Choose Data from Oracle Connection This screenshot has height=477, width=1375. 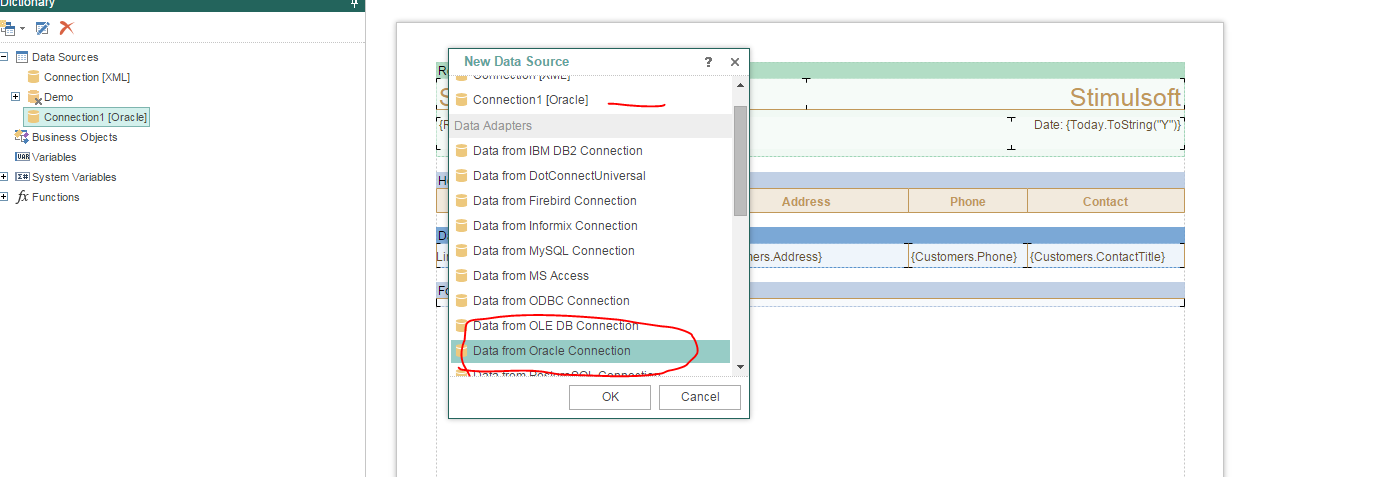592,351
